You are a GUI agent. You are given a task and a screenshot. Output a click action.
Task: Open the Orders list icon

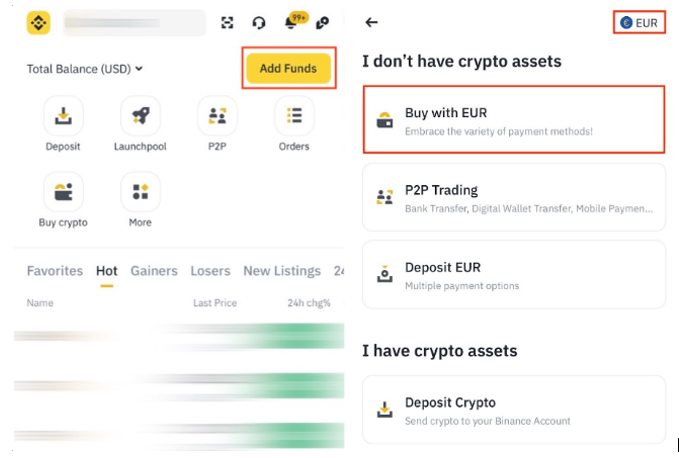tap(294, 117)
